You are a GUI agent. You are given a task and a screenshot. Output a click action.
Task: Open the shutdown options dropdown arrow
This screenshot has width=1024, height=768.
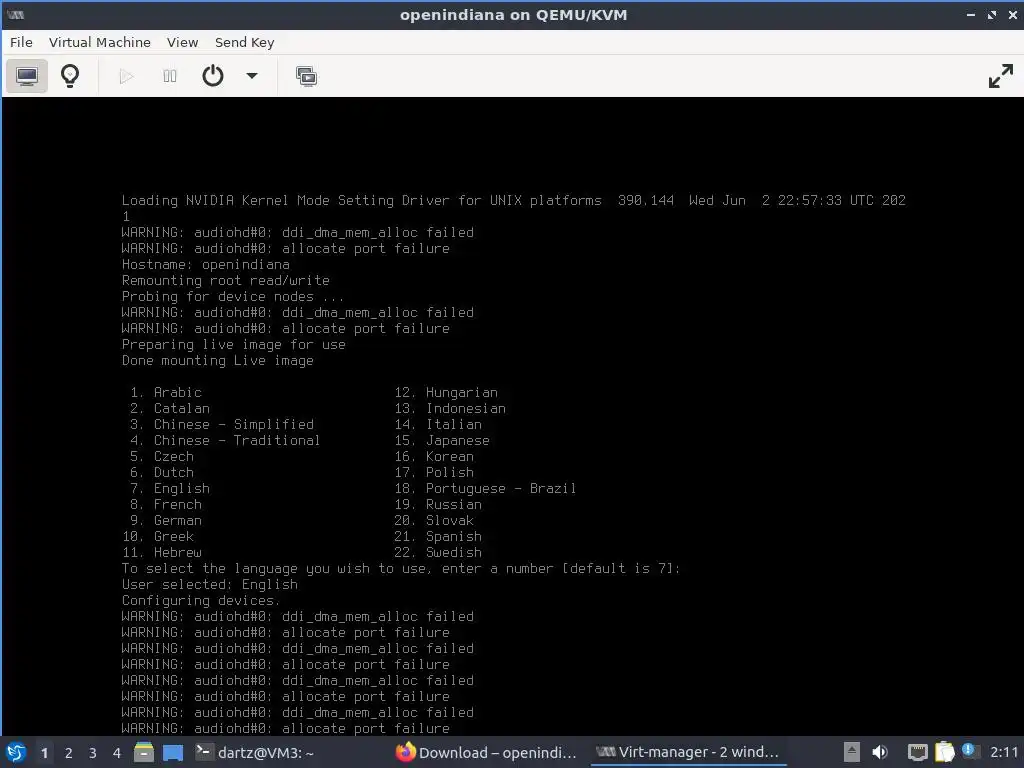coord(252,76)
